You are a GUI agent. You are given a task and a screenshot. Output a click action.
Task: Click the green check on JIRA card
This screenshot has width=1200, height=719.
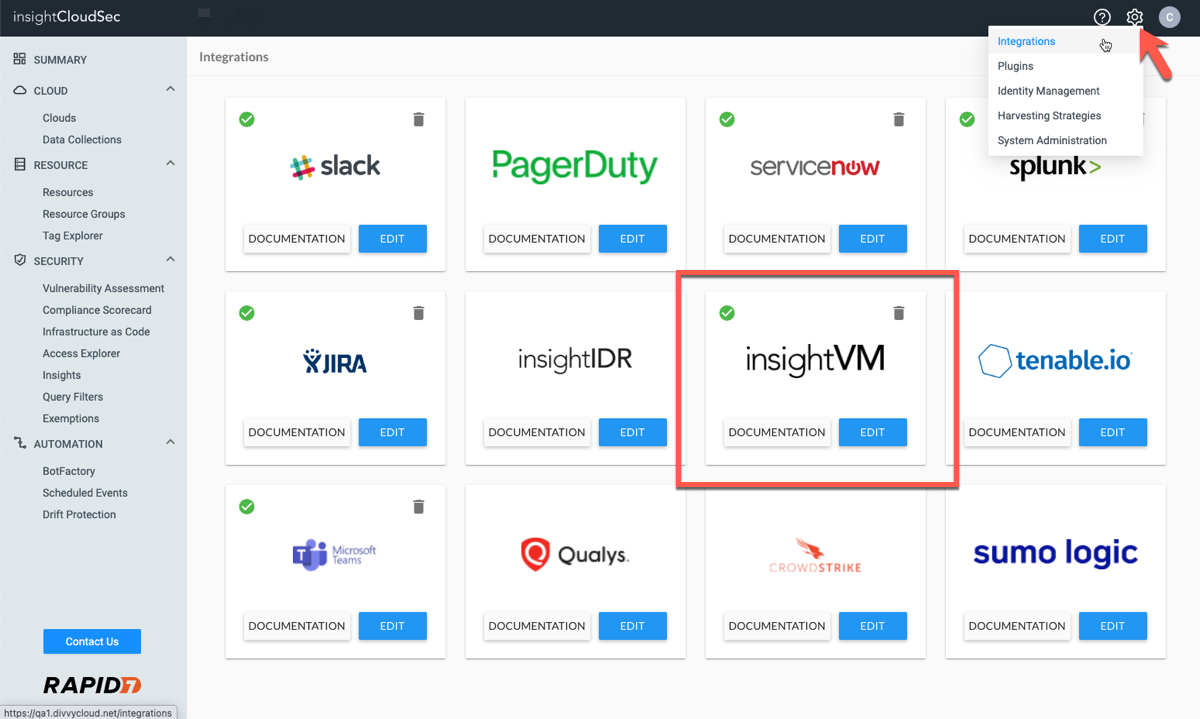tap(247, 313)
